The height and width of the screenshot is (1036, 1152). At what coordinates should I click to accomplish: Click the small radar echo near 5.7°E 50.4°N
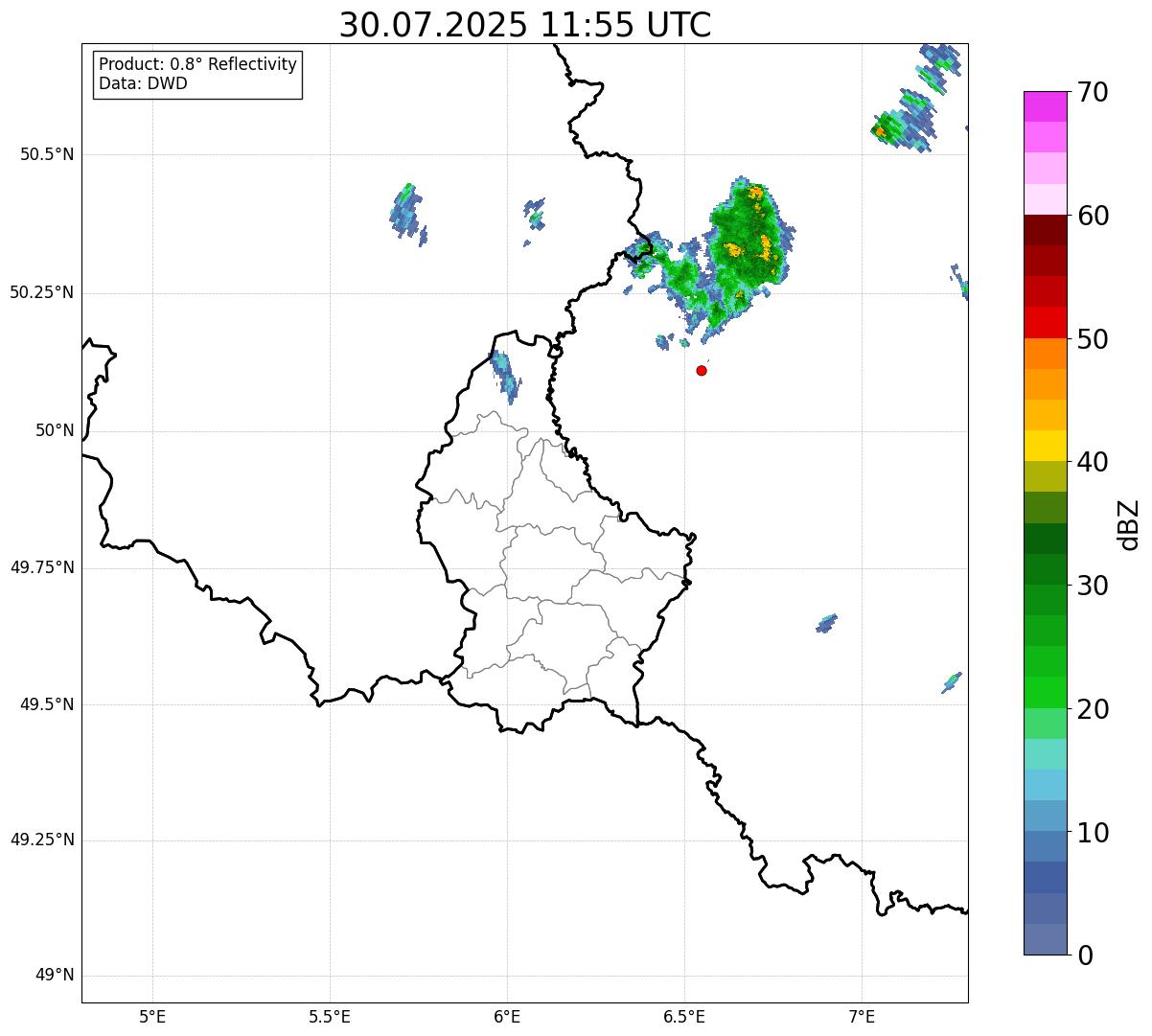click(x=407, y=214)
